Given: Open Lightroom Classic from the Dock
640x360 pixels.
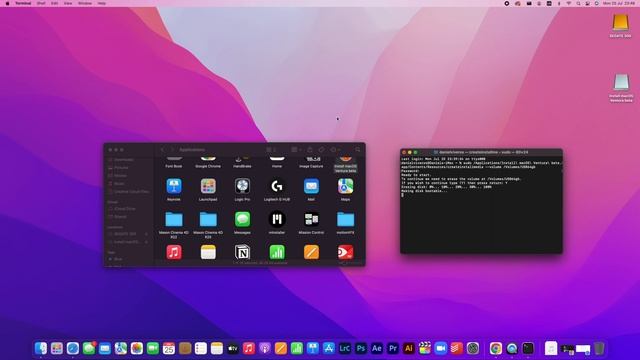Looking at the screenshot, I should pos(344,348).
